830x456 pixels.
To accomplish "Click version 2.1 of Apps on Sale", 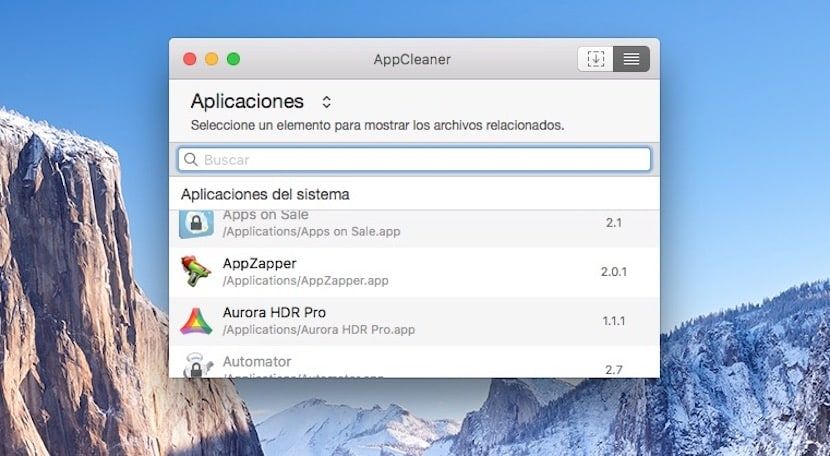I will 614,223.
